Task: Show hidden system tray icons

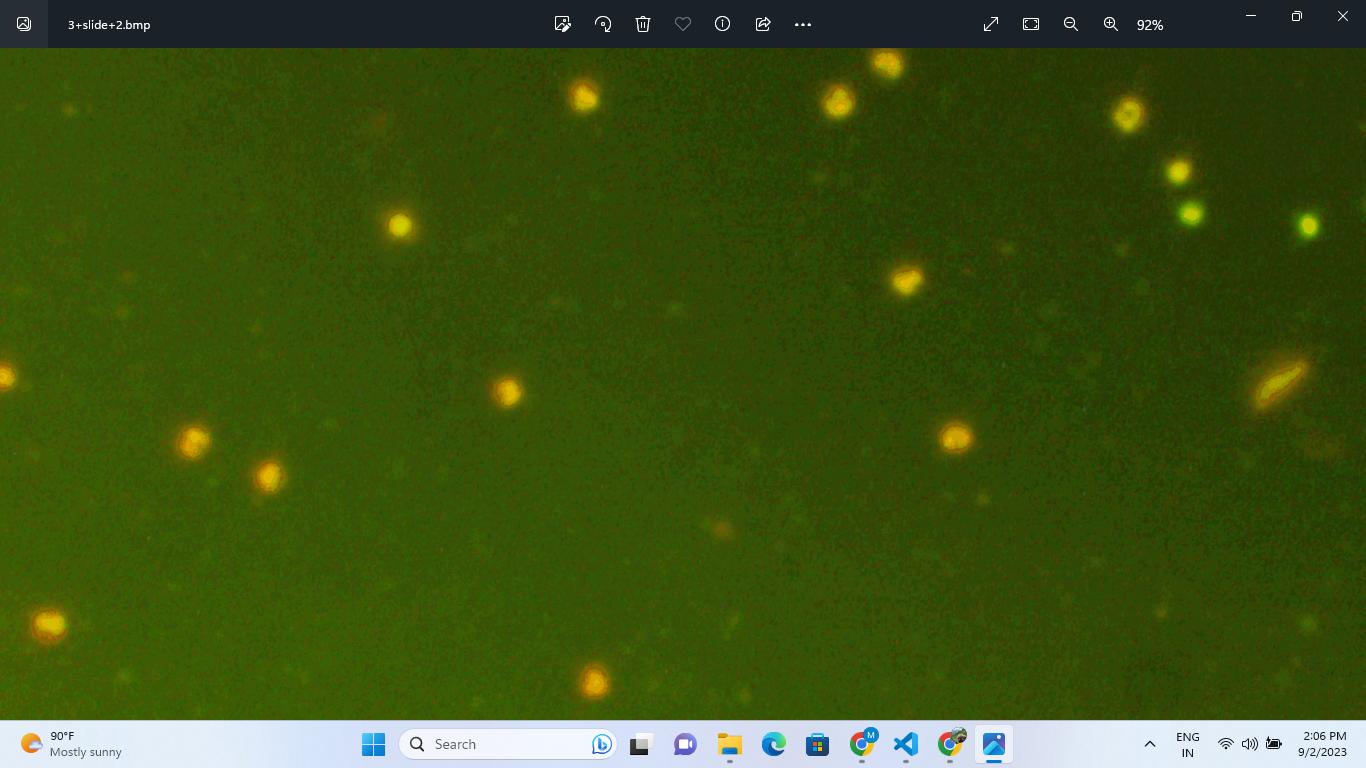Action: (1150, 744)
